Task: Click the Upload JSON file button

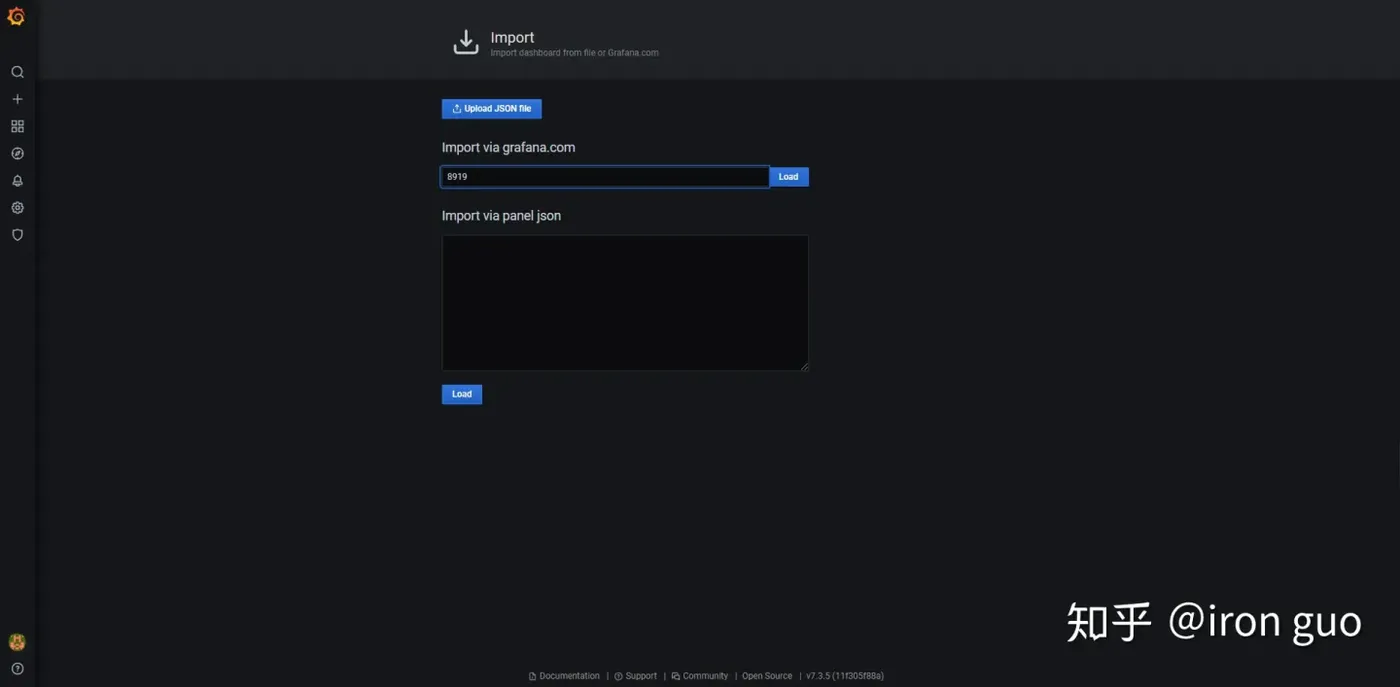Action: click(x=492, y=109)
